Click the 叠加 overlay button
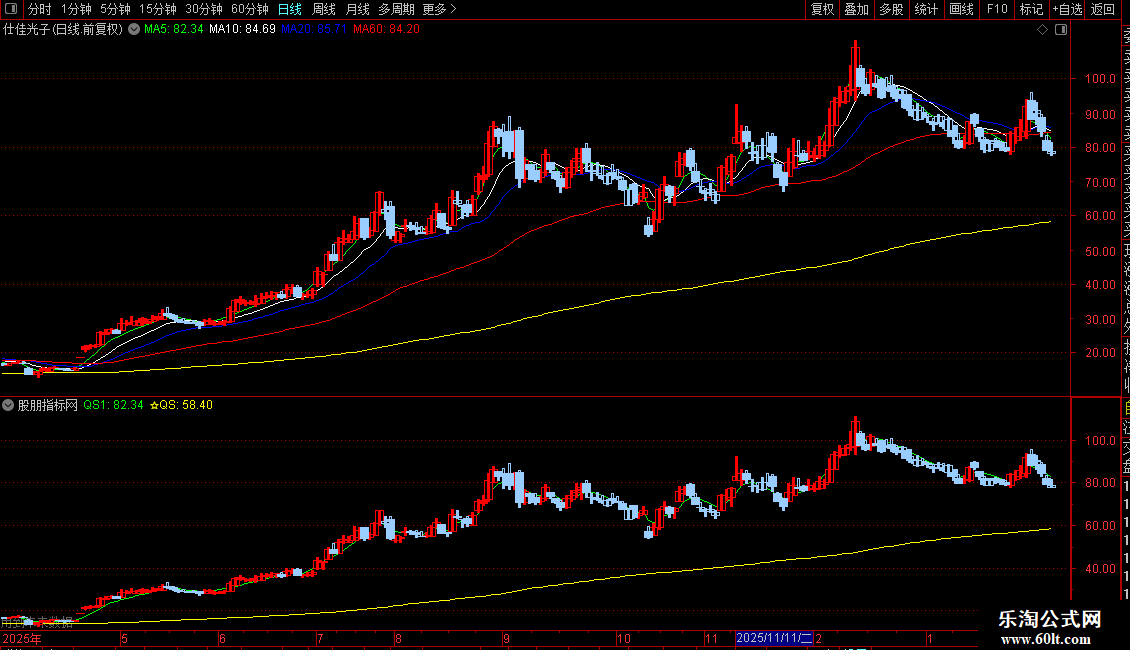1130x650 pixels. pos(857,9)
